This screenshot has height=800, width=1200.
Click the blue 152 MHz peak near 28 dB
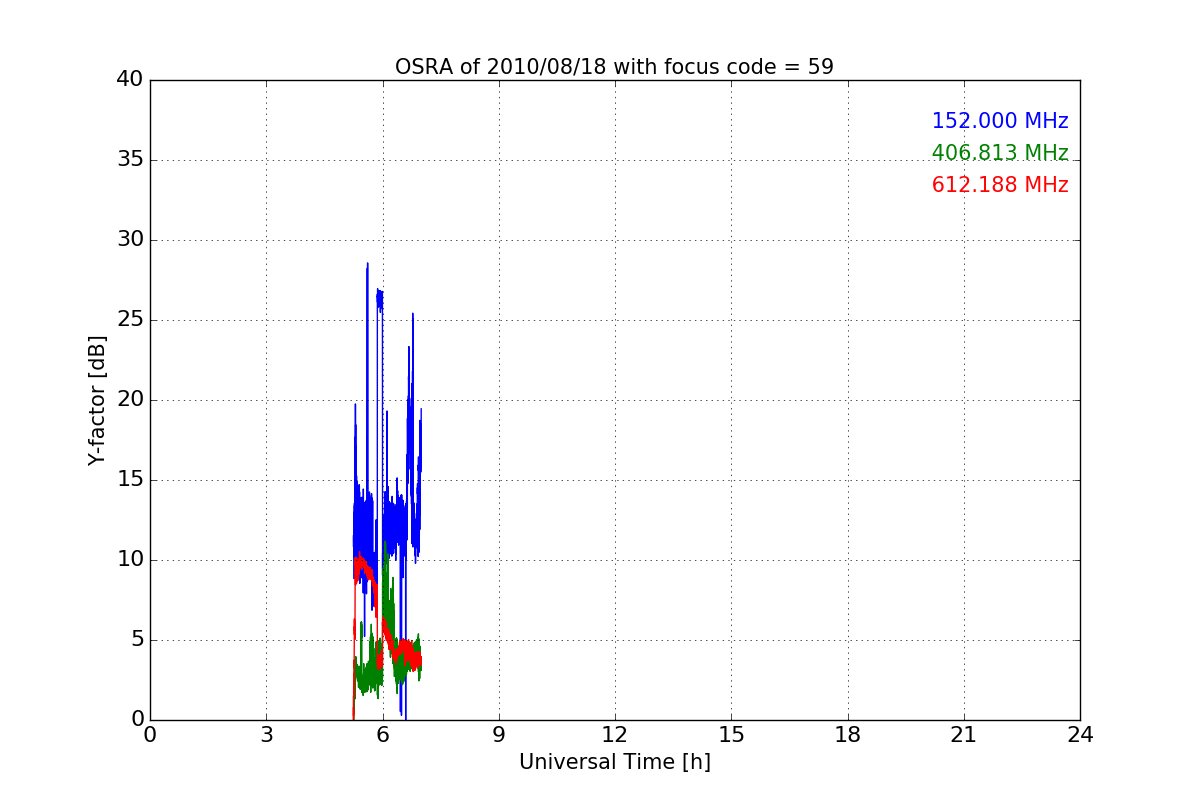[367, 266]
